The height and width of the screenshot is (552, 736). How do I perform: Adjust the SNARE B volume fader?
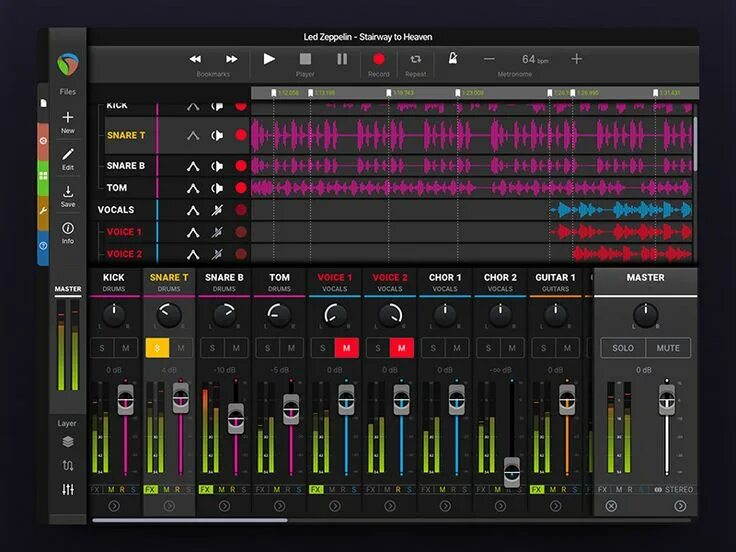(236, 418)
